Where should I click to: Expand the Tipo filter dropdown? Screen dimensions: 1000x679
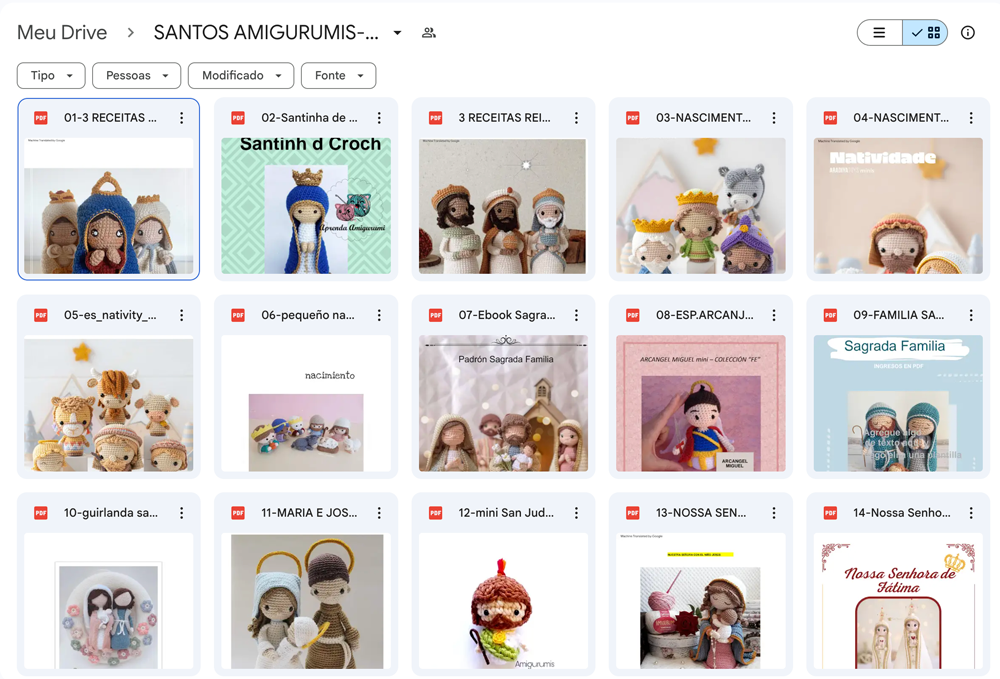point(51,75)
